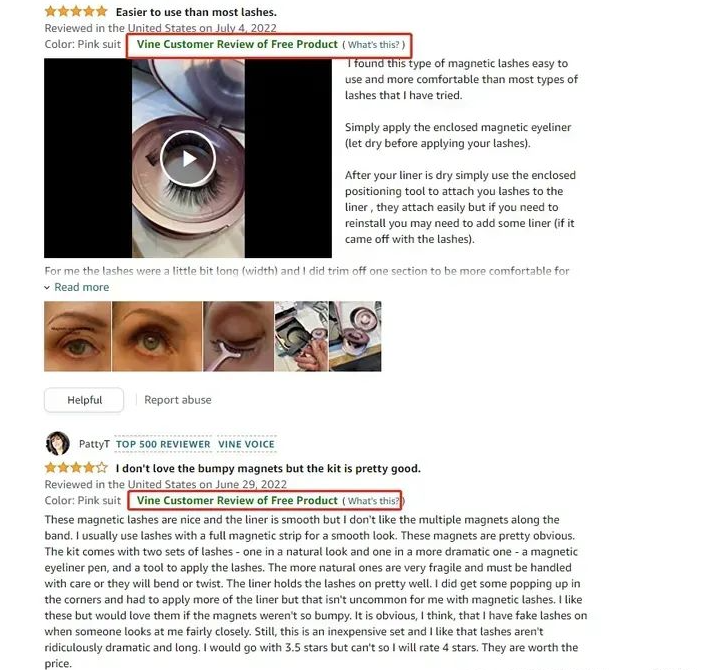
Task: Click the five-star rating of first review
Action: pyautogui.click(x=76, y=11)
